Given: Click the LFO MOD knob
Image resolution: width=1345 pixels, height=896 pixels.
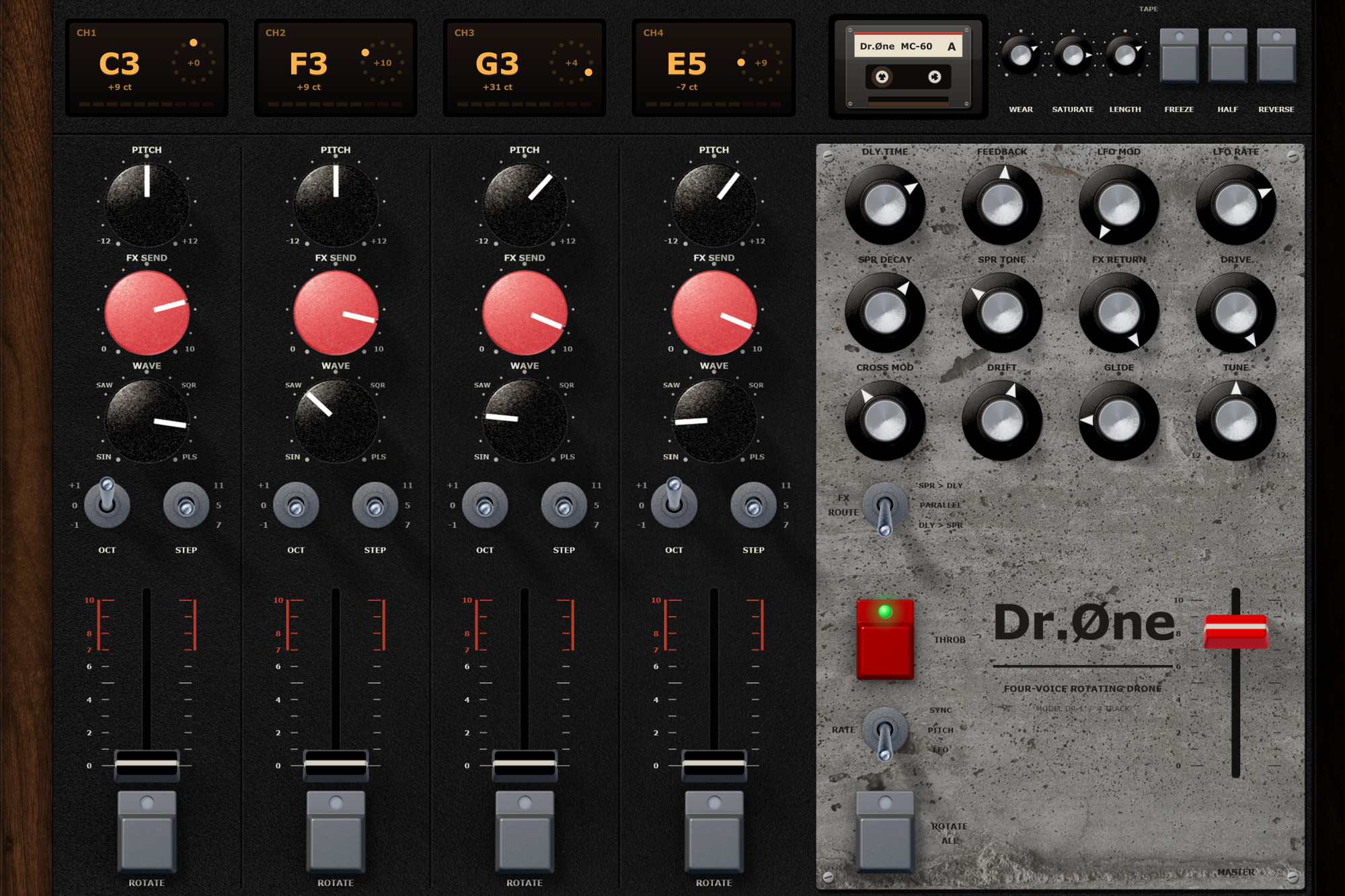Looking at the screenshot, I should (1119, 204).
